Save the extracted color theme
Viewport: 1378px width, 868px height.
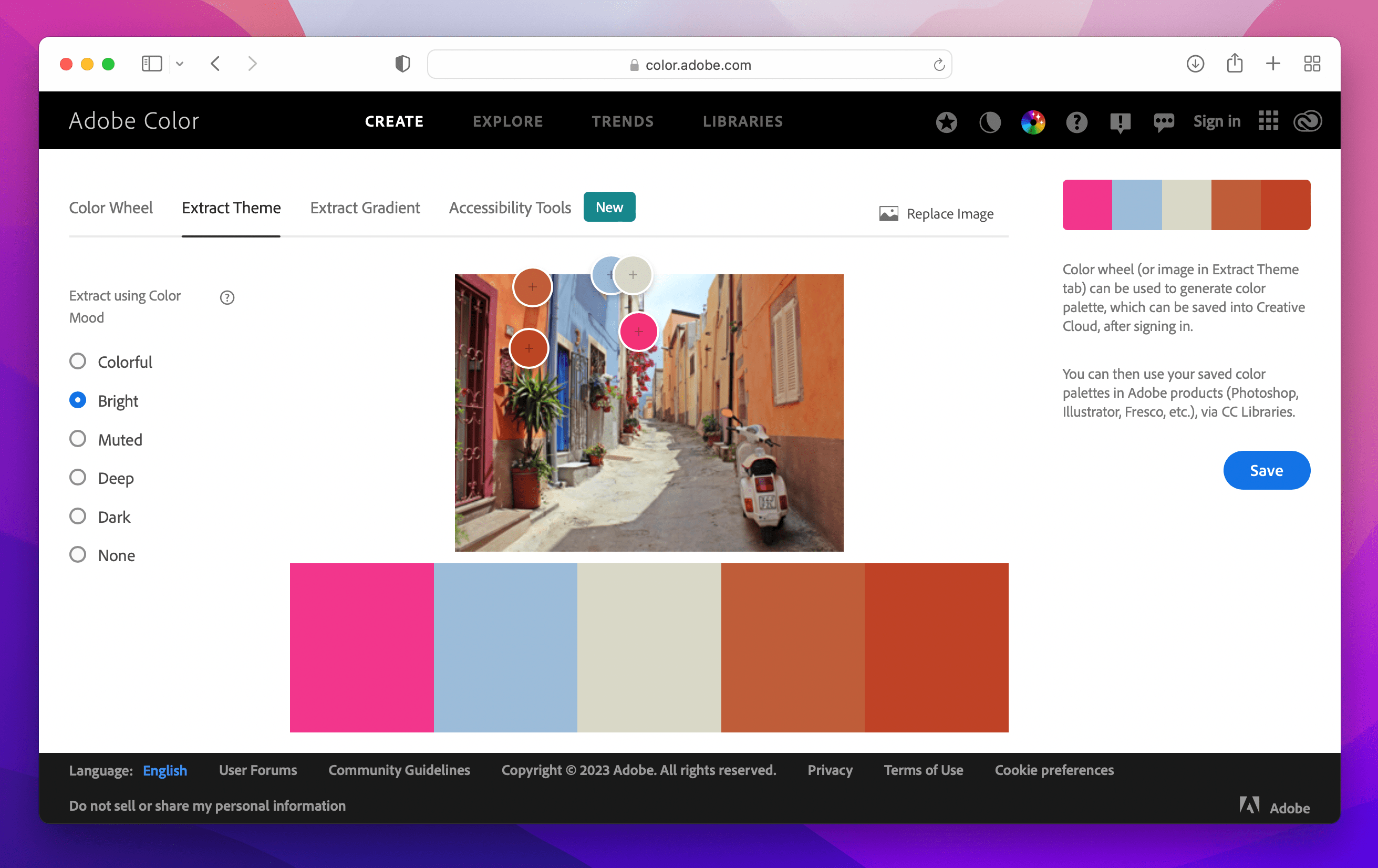coord(1267,470)
